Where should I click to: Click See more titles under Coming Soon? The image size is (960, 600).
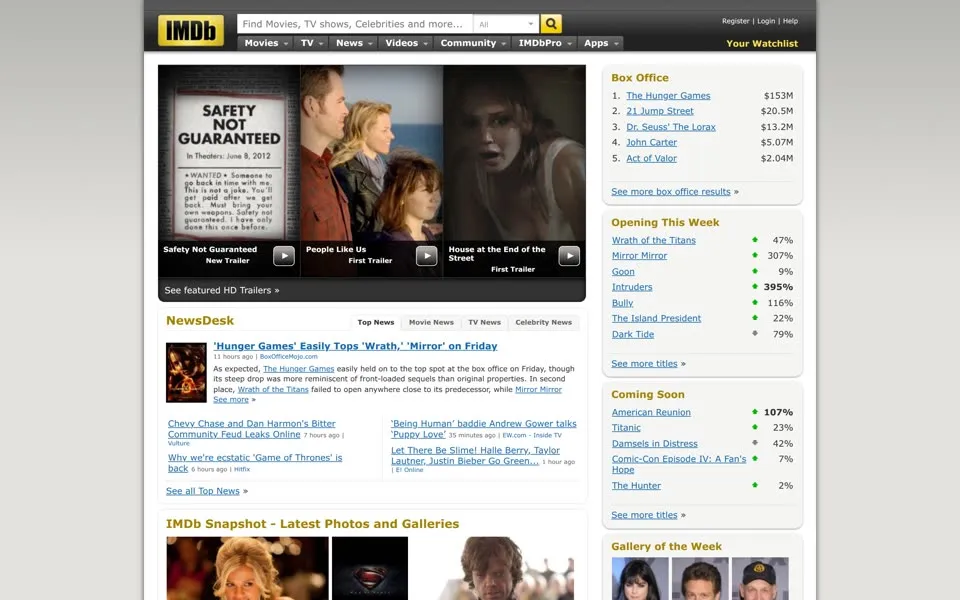(644, 515)
